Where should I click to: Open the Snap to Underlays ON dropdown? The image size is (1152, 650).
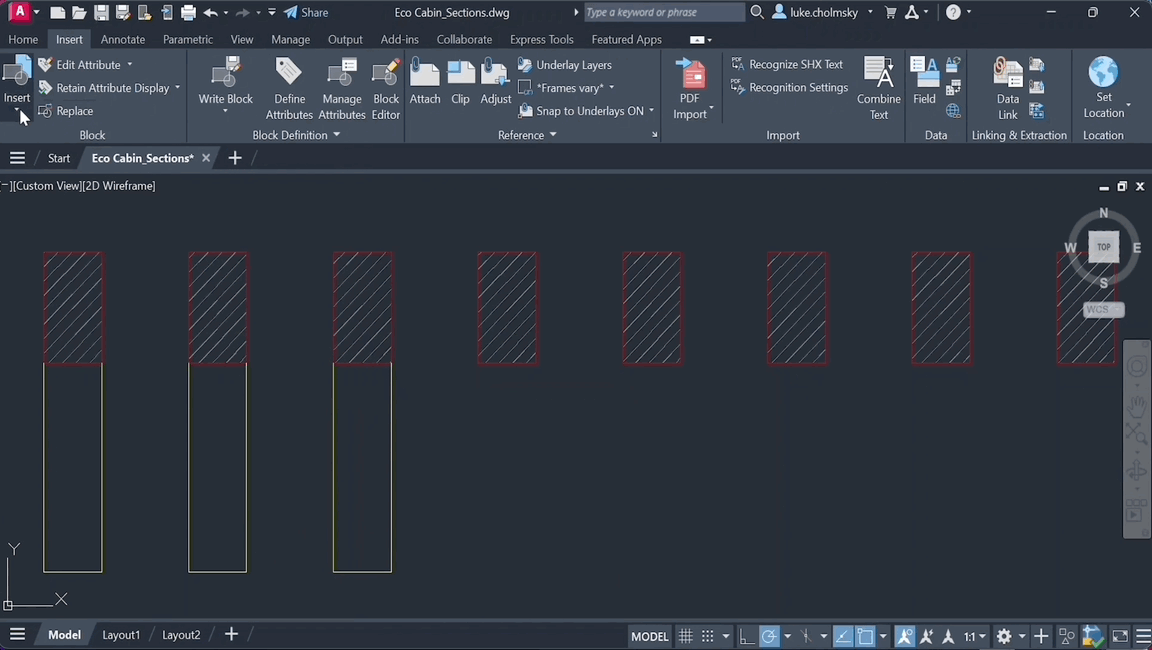pos(651,110)
